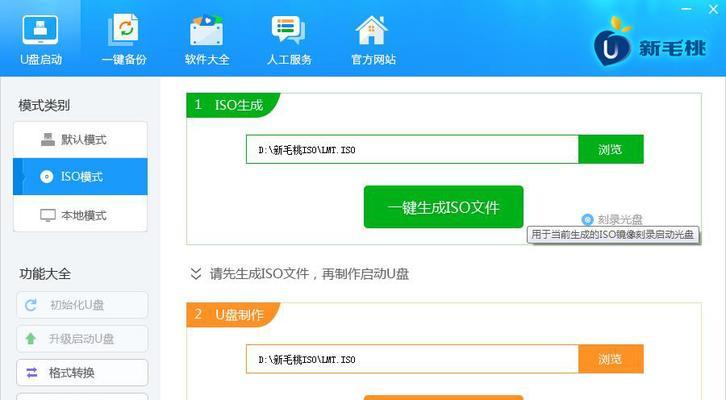Click the 新毛桃 logo
Viewport: 726px width, 400px height.
point(650,43)
